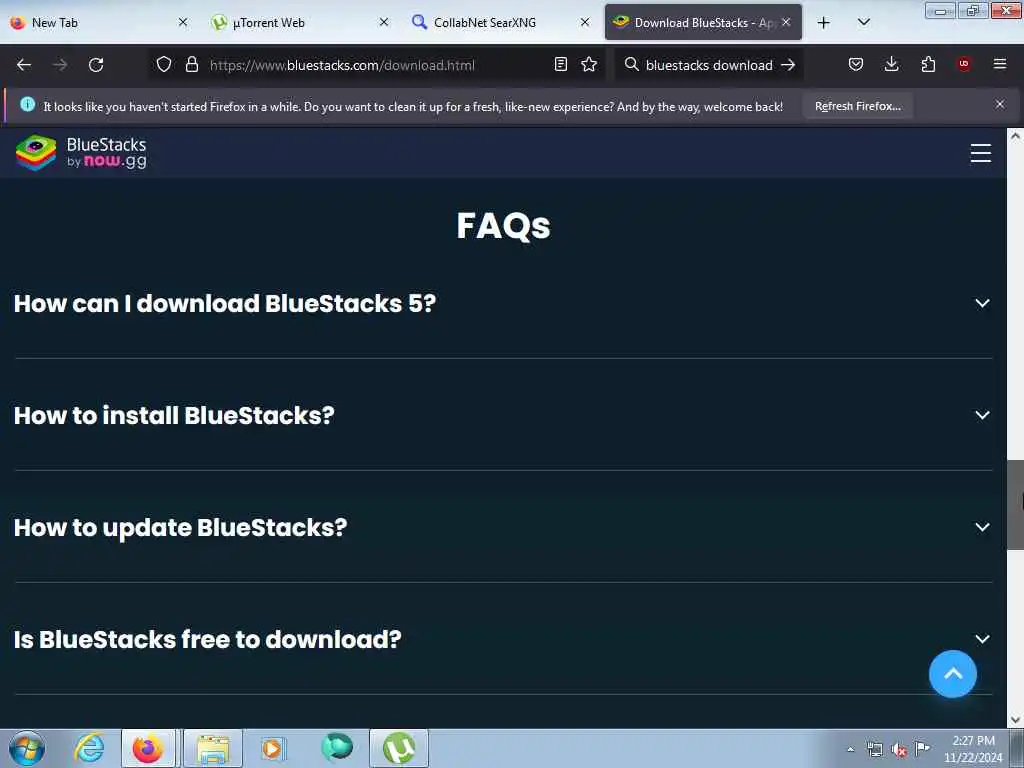Screen dimensions: 1024x768
Task: Launch Internet Explorer from taskbar
Action: 89,748
